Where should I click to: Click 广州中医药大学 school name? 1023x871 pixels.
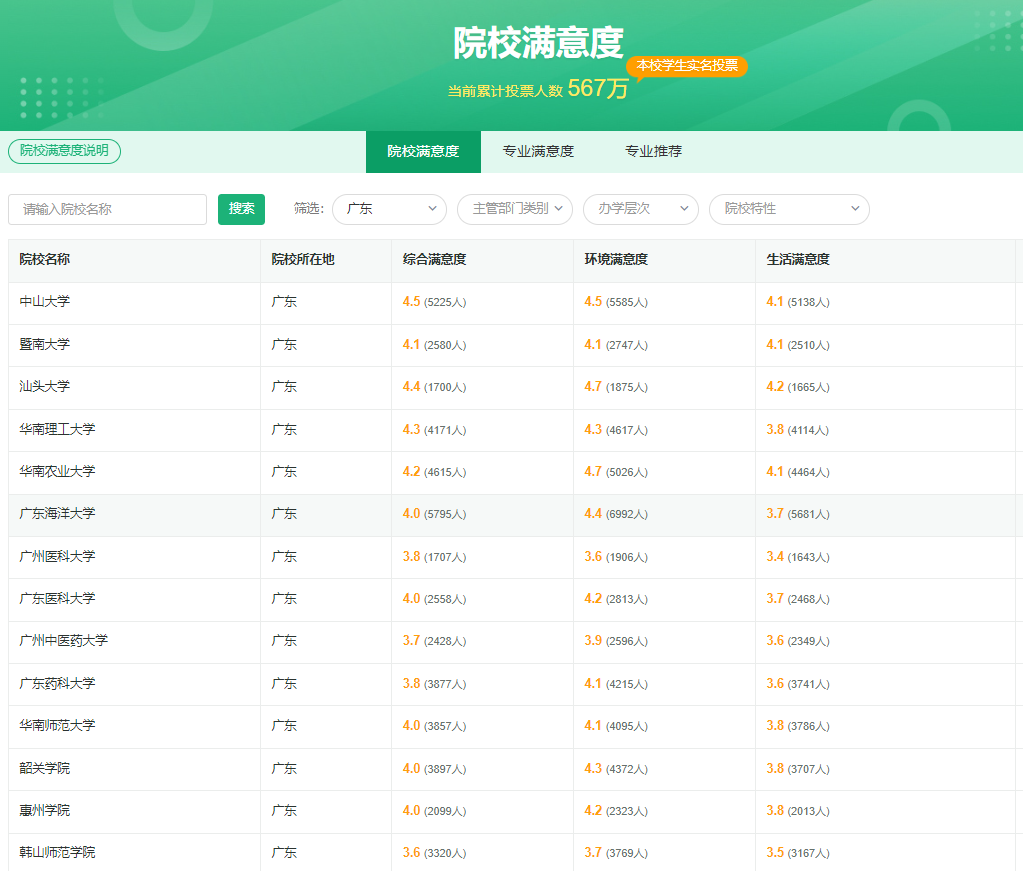[x=64, y=640]
